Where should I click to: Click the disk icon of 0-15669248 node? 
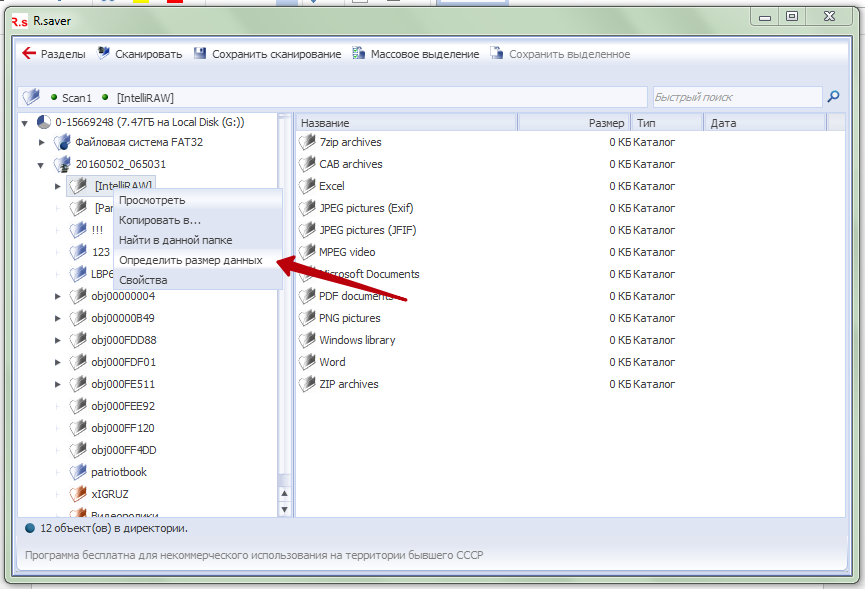[44, 122]
